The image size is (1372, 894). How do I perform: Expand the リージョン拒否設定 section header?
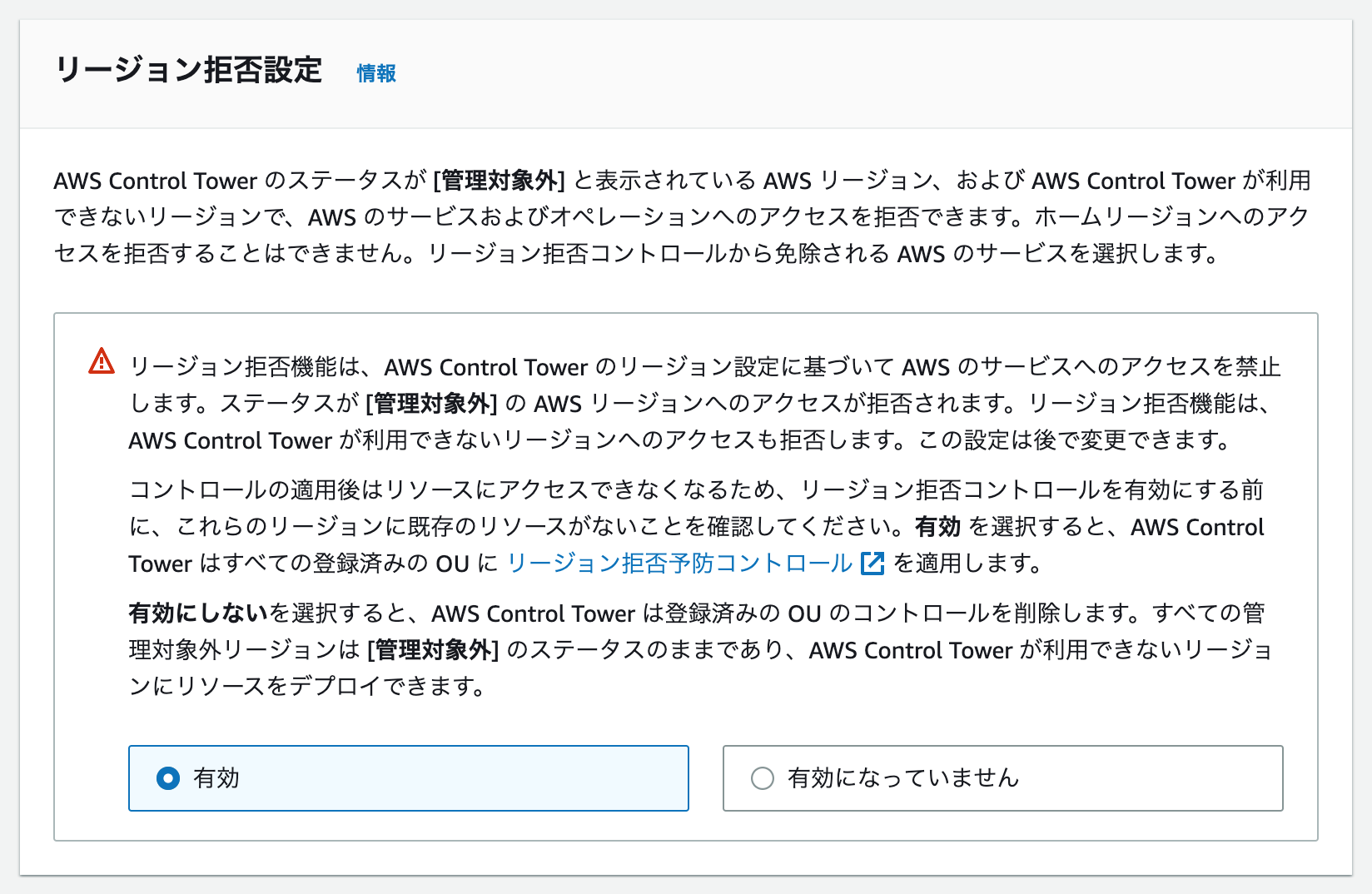189,71
